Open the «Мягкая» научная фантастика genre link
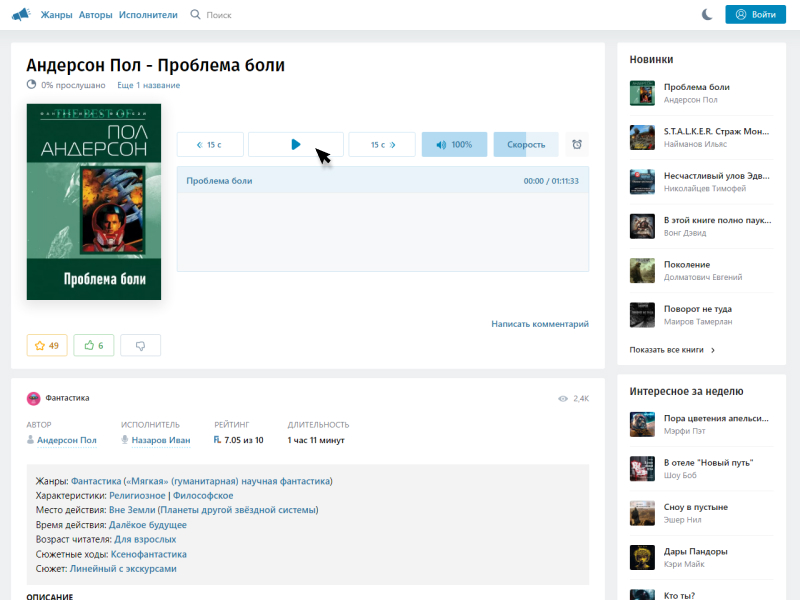The height and width of the screenshot is (600, 800). coord(229,481)
